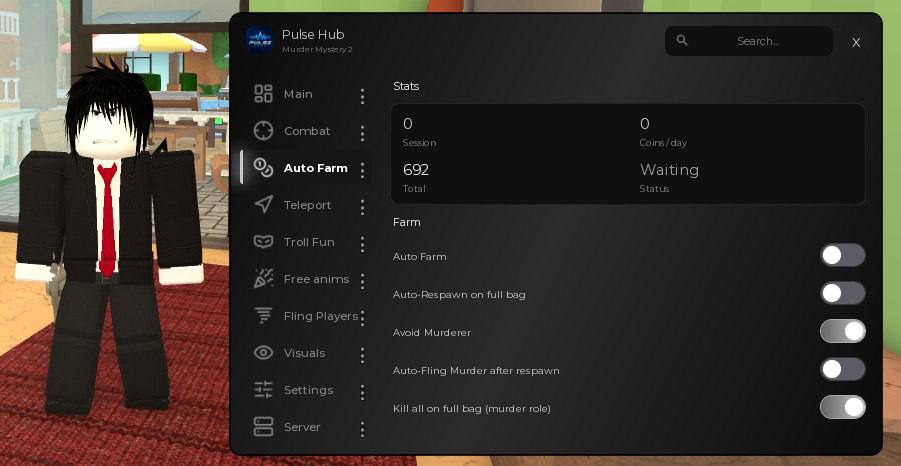
Task: Click the Auto Farm coins icon
Action: point(263,168)
